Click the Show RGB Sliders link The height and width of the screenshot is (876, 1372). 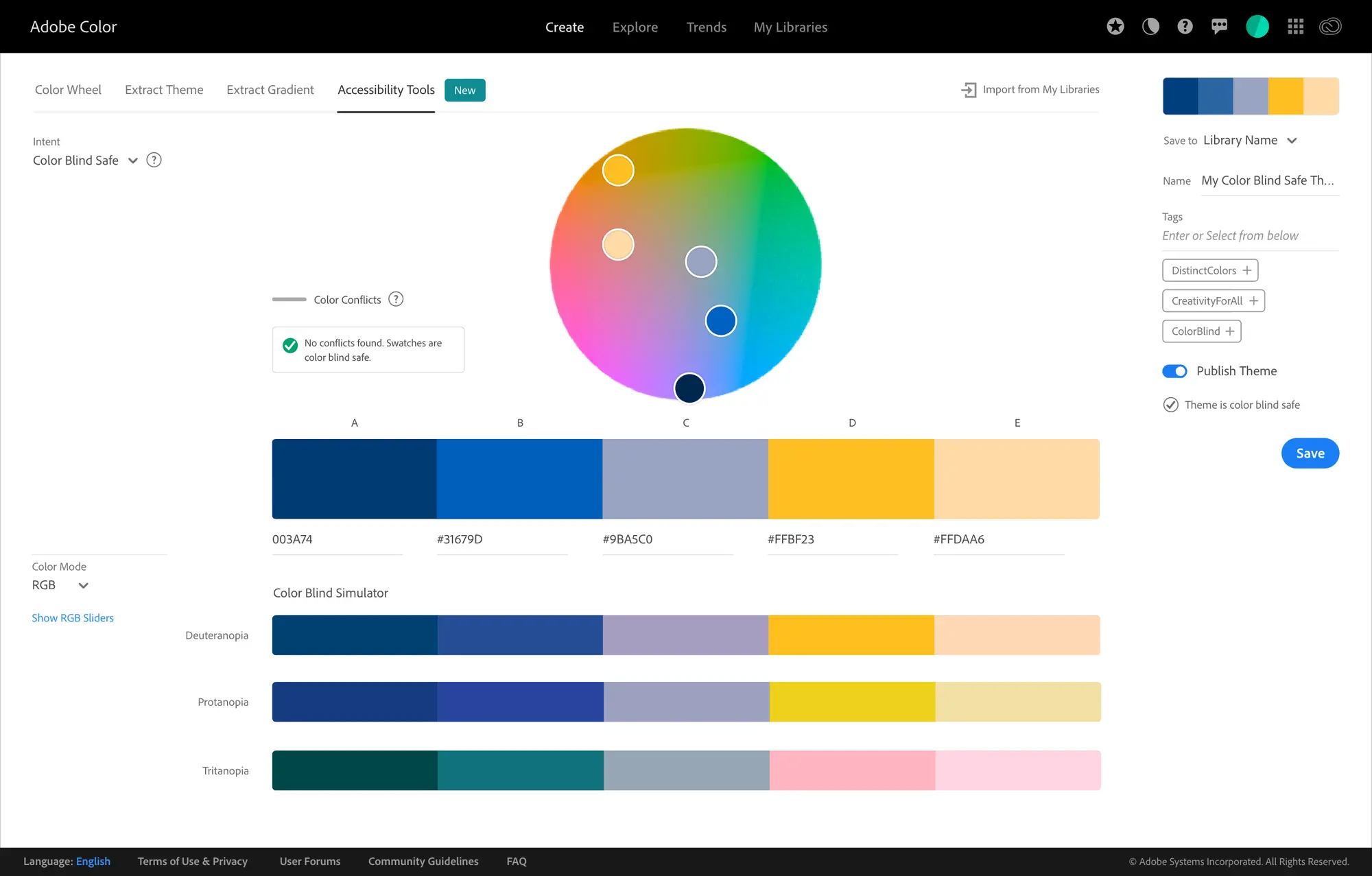tap(73, 618)
